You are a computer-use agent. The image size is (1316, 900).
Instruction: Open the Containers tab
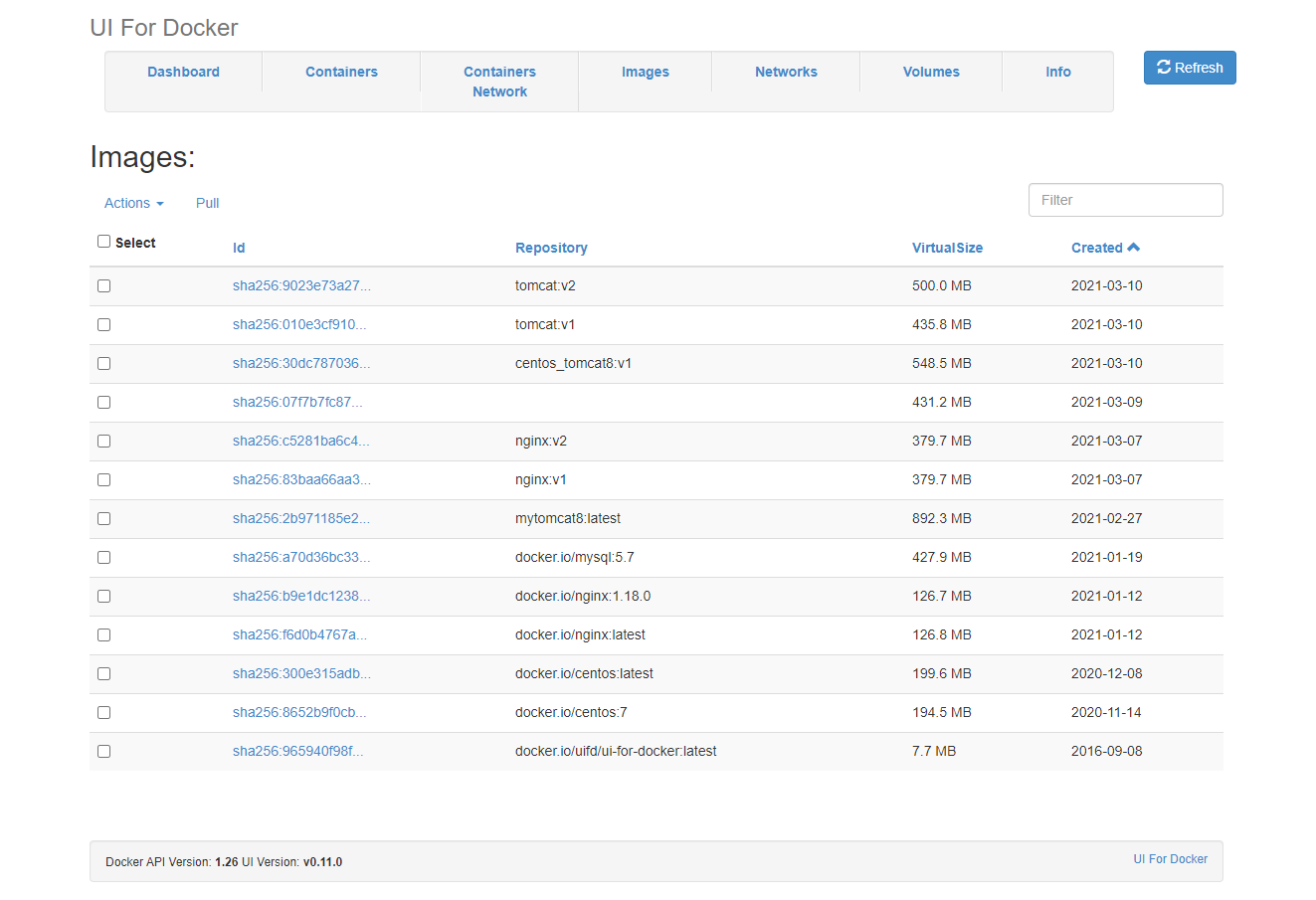341,72
